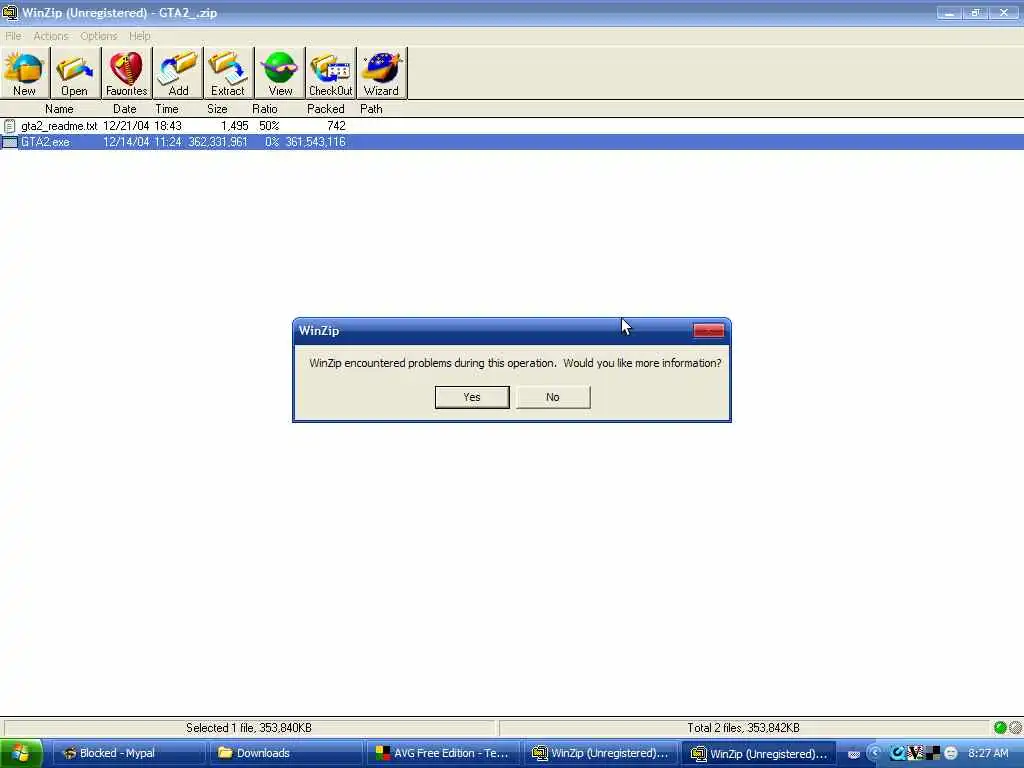Sort by the Ratio column header
The width and height of the screenshot is (1024, 768).
[x=264, y=109]
